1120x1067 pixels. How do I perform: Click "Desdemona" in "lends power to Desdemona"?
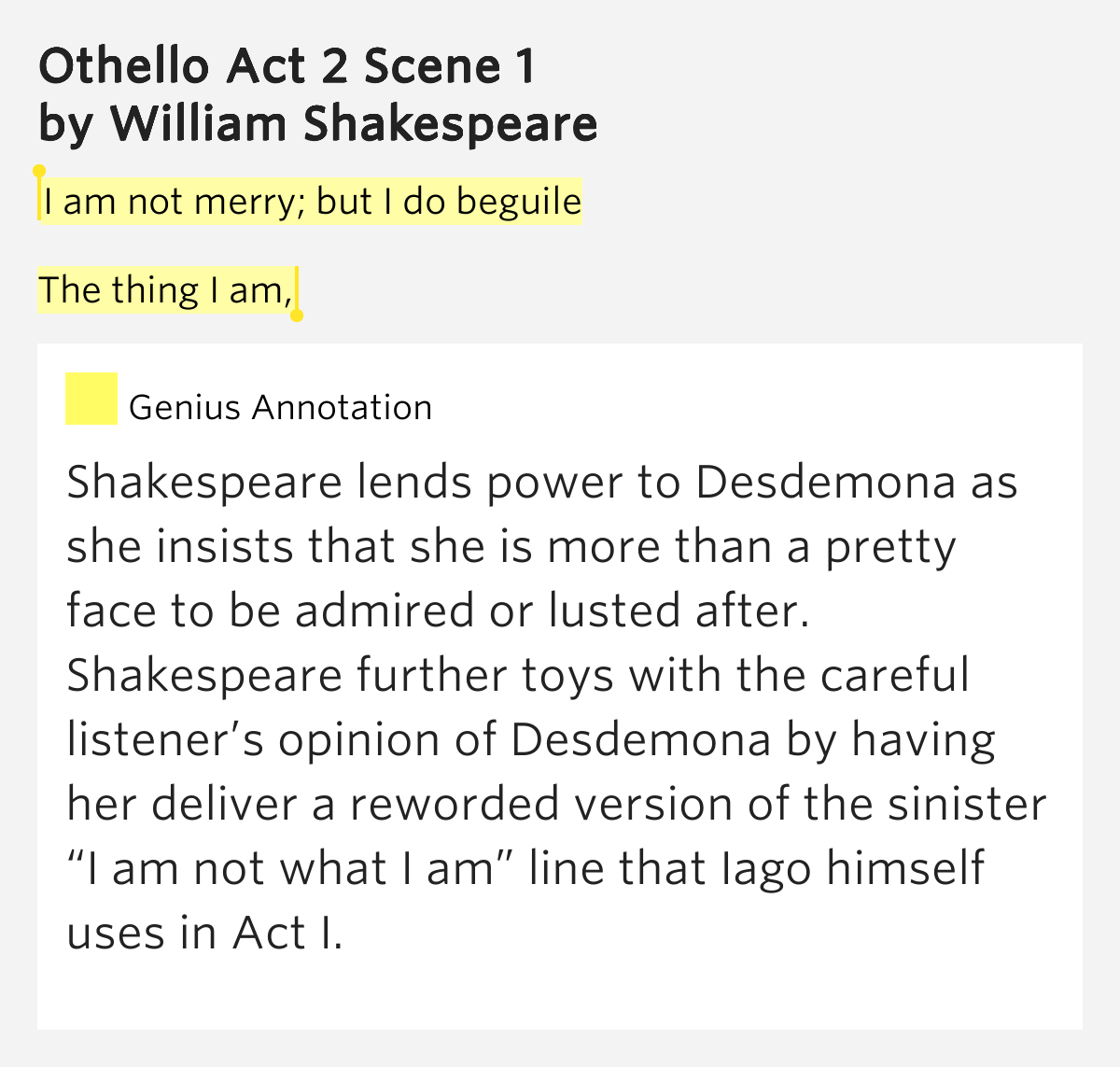(x=826, y=483)
